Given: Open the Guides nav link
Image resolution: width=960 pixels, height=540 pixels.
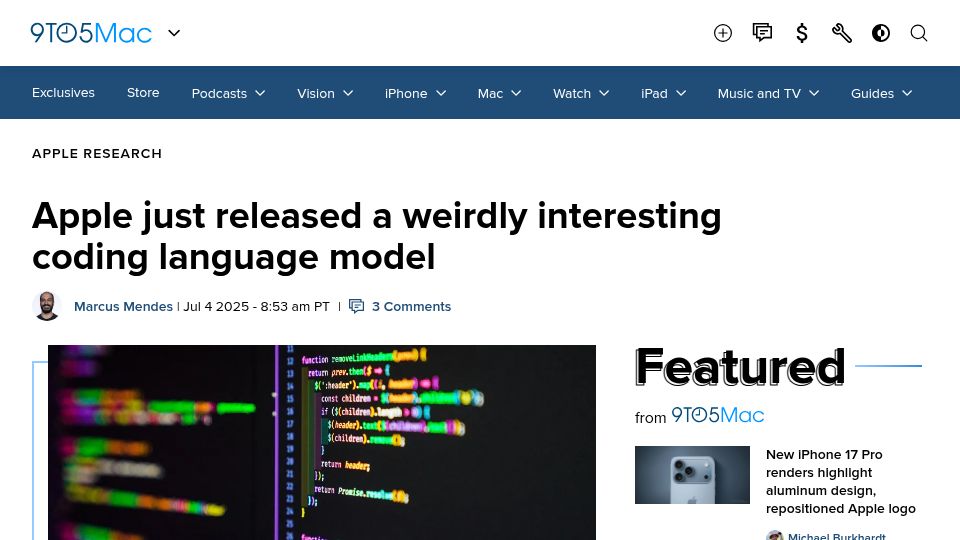Looking at the screenshot, I should pos(872,94).
